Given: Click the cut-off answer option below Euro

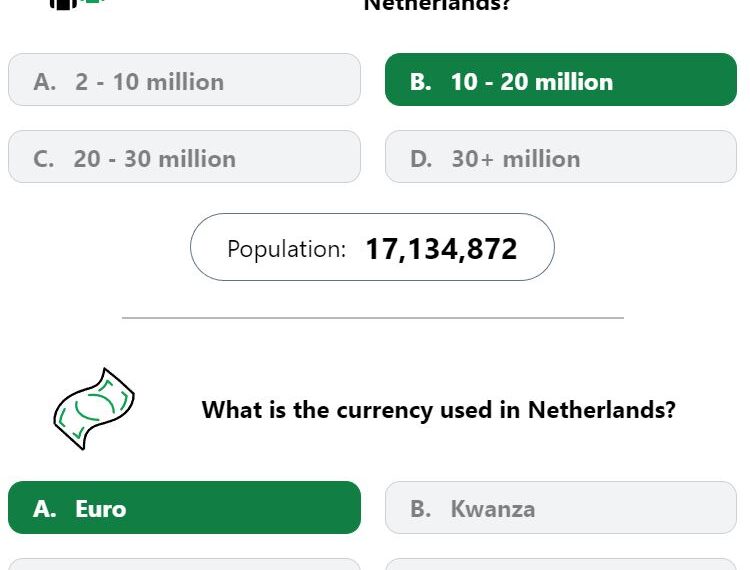Looking at the screenshot, I should pyautogui.click(x=184, y=564).
